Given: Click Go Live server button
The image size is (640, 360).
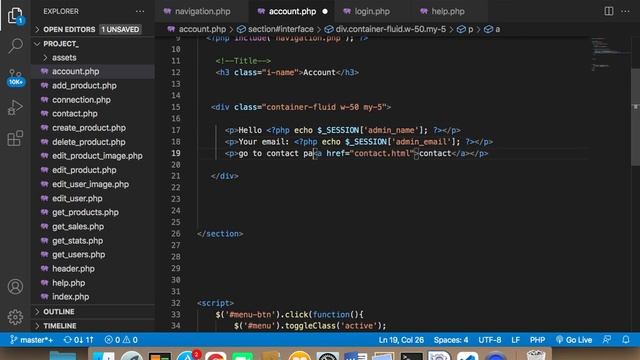Looking at the screenshot, I should (574, 340).
